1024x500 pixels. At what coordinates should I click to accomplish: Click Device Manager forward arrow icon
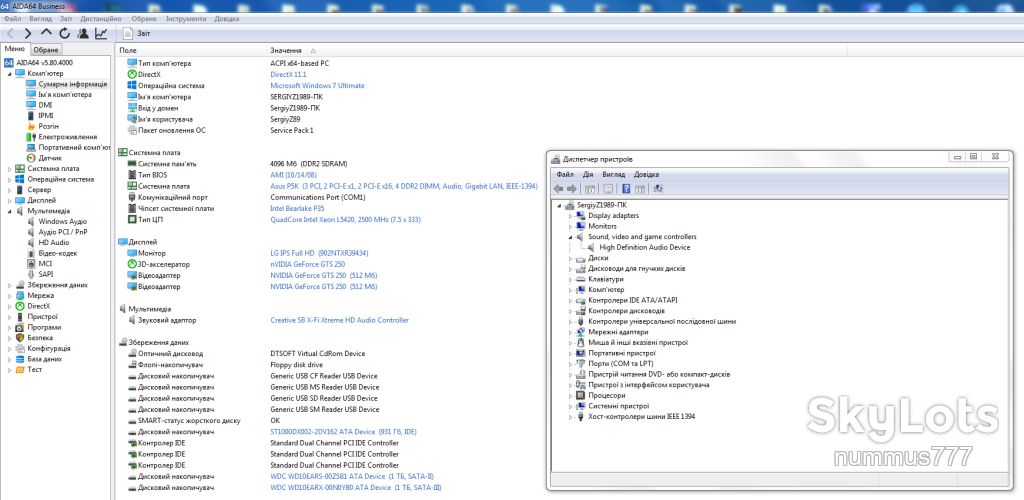click(572, 189)
